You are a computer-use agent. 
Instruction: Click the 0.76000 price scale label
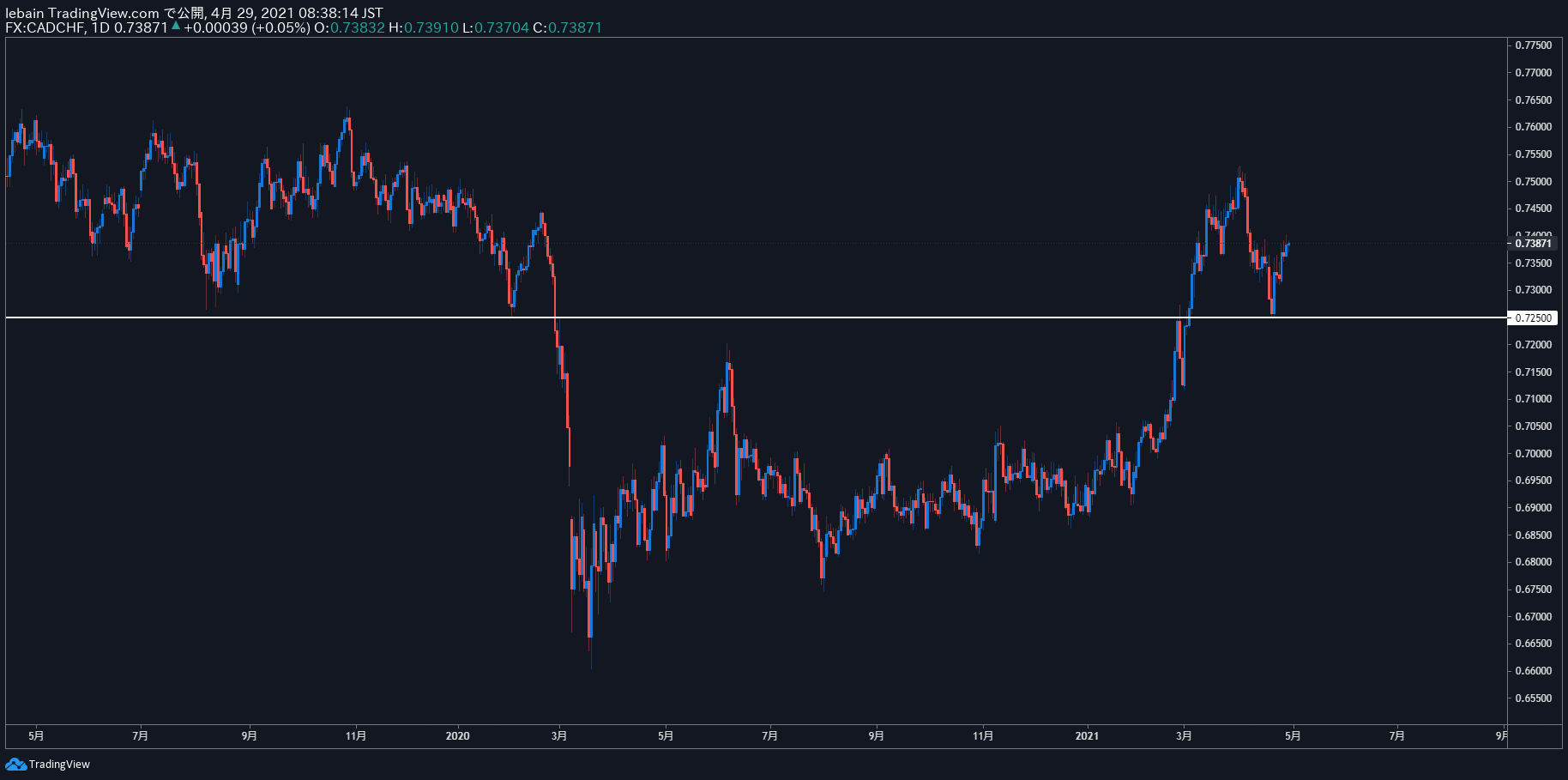(x=1533, y=127)
